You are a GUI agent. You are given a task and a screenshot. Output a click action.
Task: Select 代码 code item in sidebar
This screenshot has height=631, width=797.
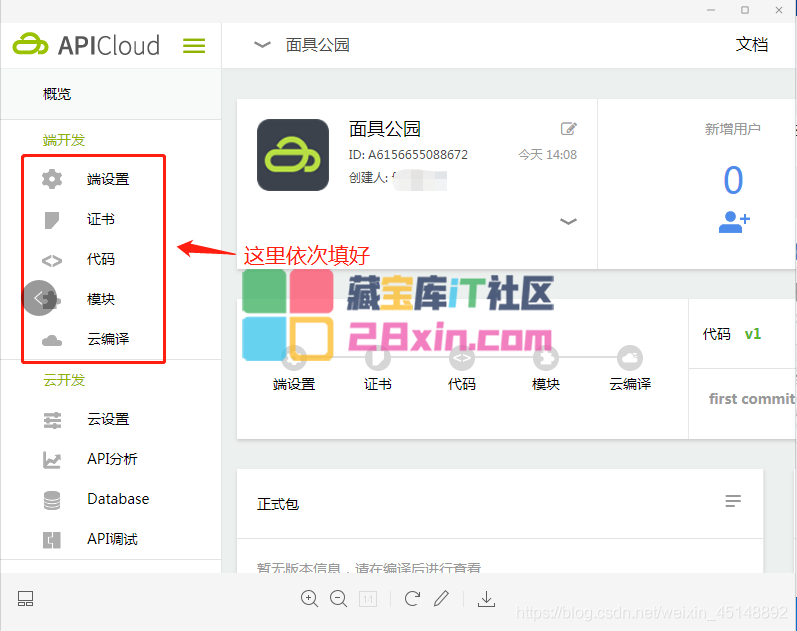point(100,260)
